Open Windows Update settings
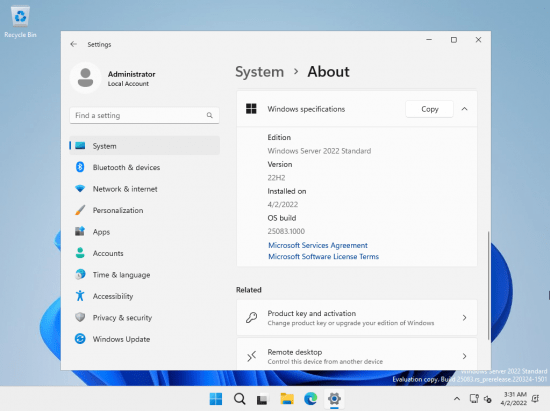 point(145,339)
